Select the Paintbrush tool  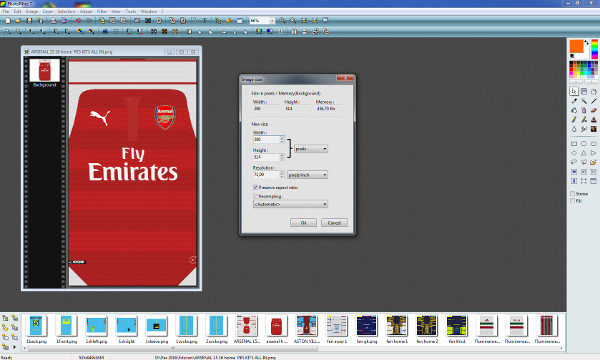pos(574,120)
